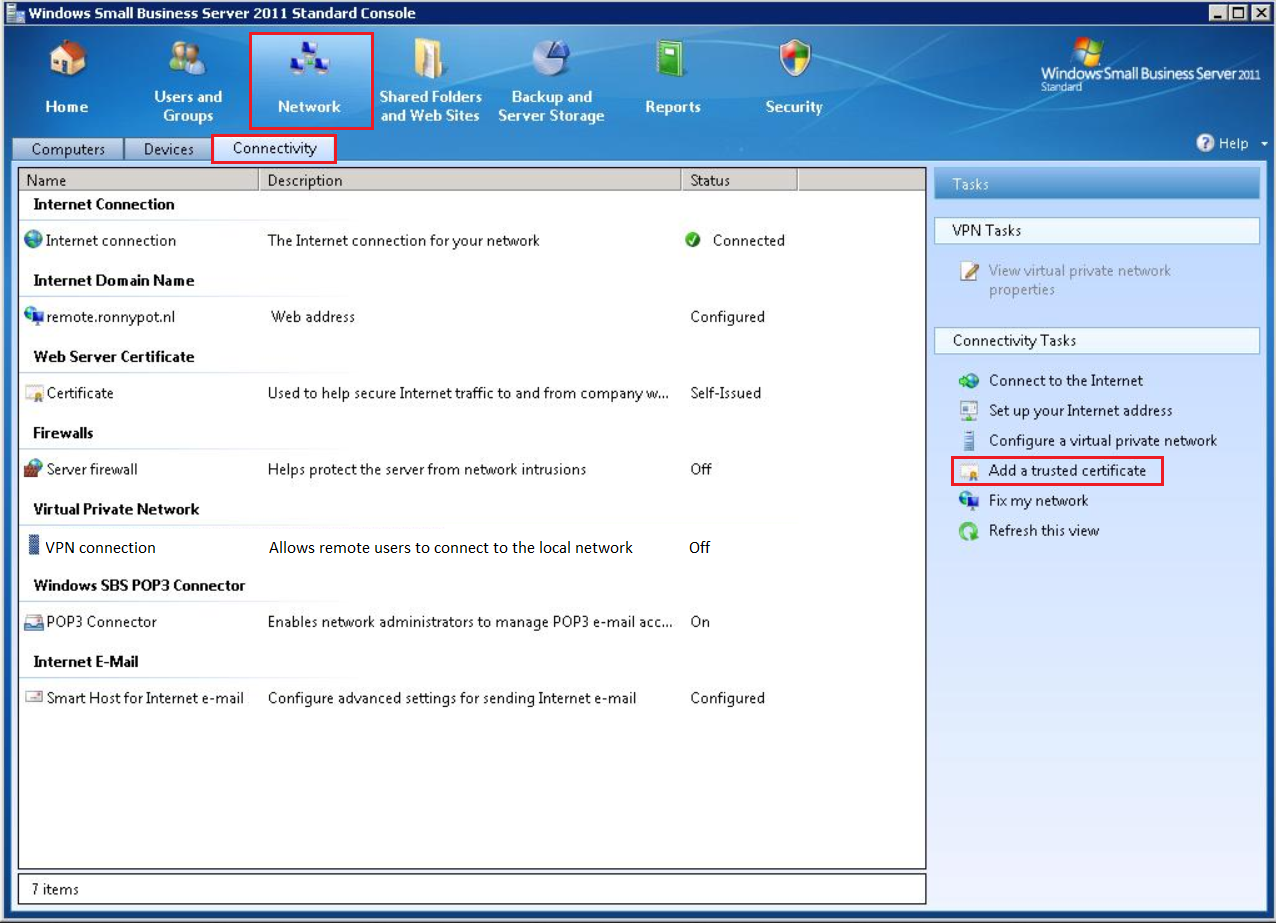
Task: Click Refresh this view
Action: (x=1043, y=530)
